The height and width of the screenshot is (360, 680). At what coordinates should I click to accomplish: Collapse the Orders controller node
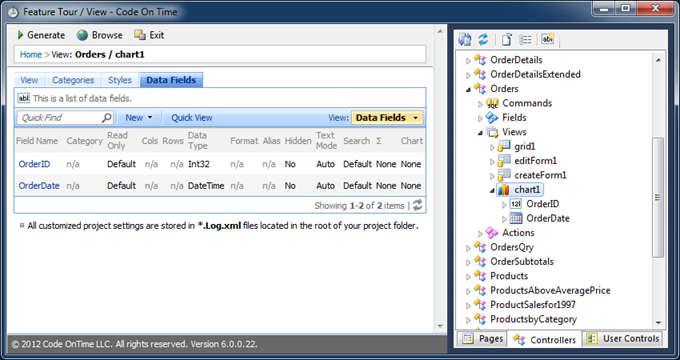[x=468, y=90]
